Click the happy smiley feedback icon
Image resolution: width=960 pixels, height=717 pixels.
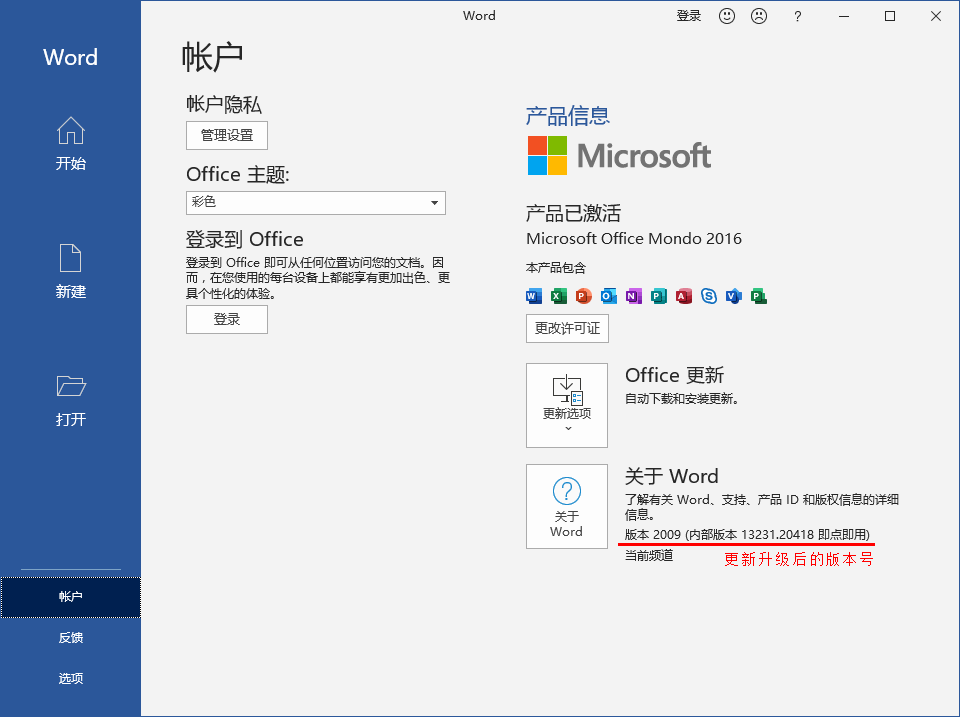coord(727,16)
